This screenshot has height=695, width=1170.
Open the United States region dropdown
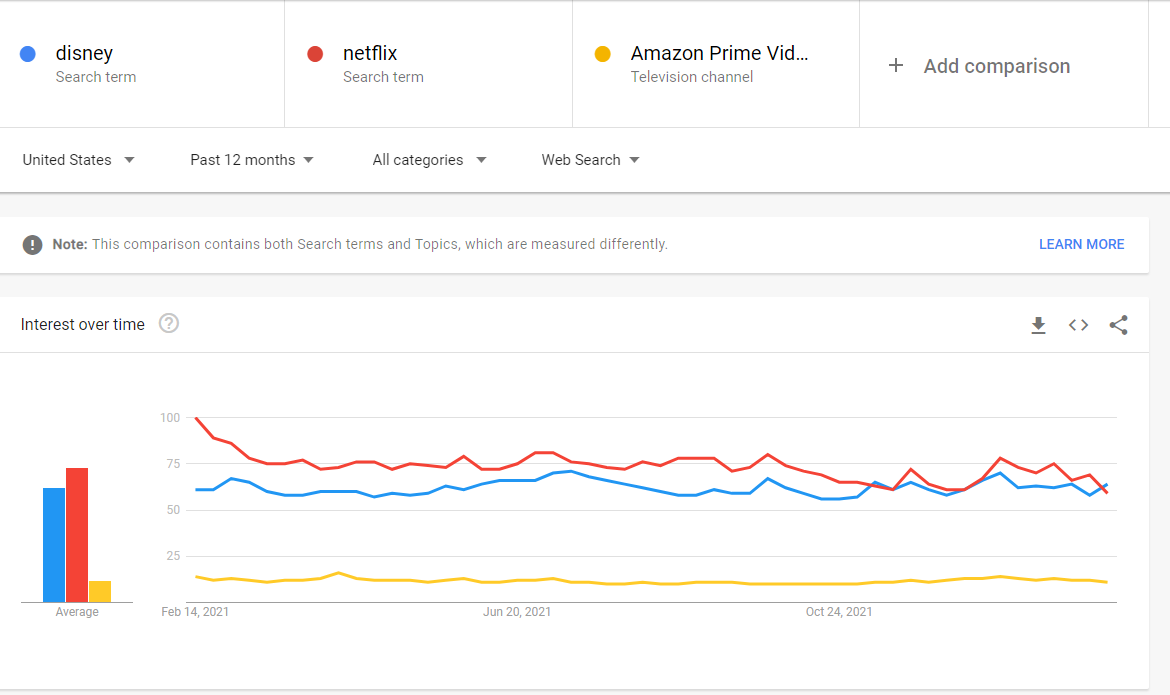click(x=78, y=160)
